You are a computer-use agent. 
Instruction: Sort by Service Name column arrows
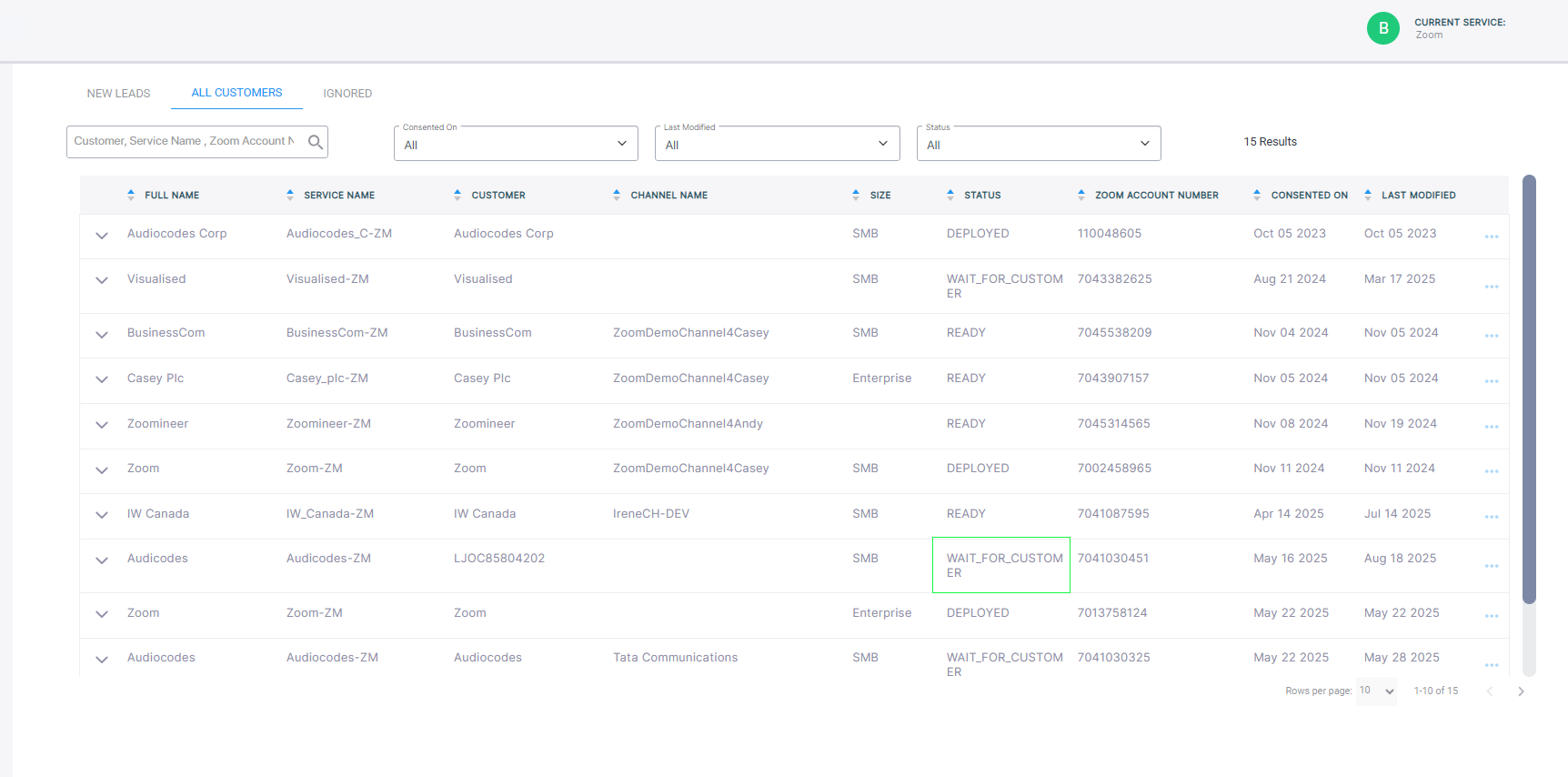pyautogui.click(x=290, y=195)
